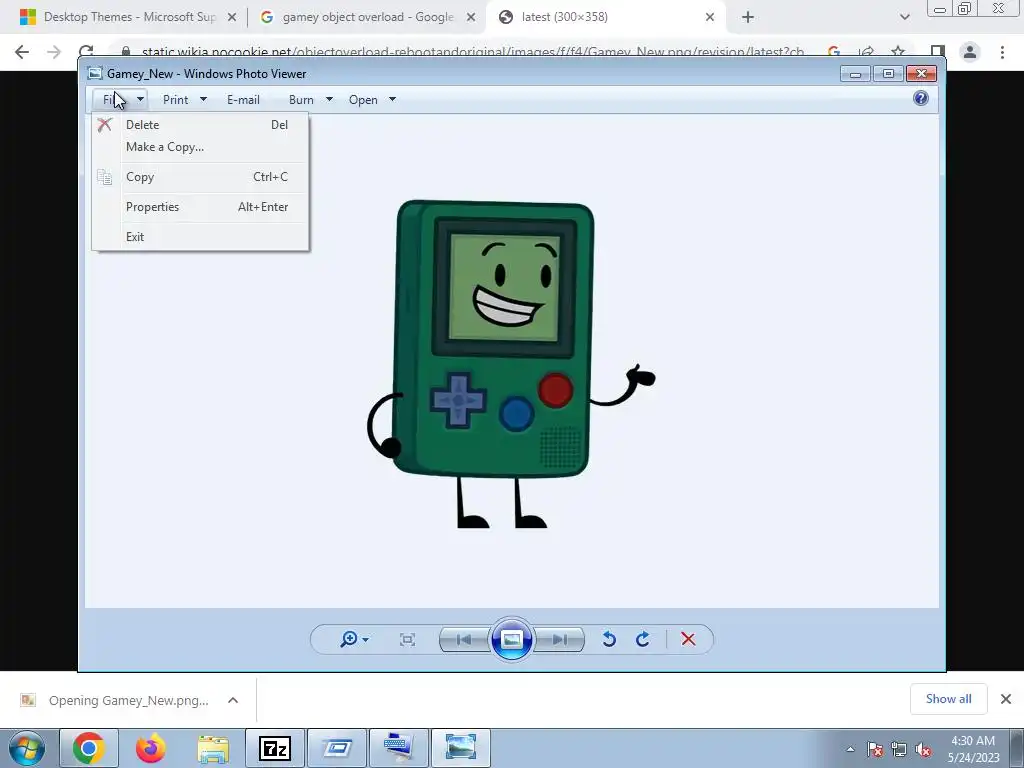
Task: Close the downloads bar
Action: click(x=1006, y=699)
